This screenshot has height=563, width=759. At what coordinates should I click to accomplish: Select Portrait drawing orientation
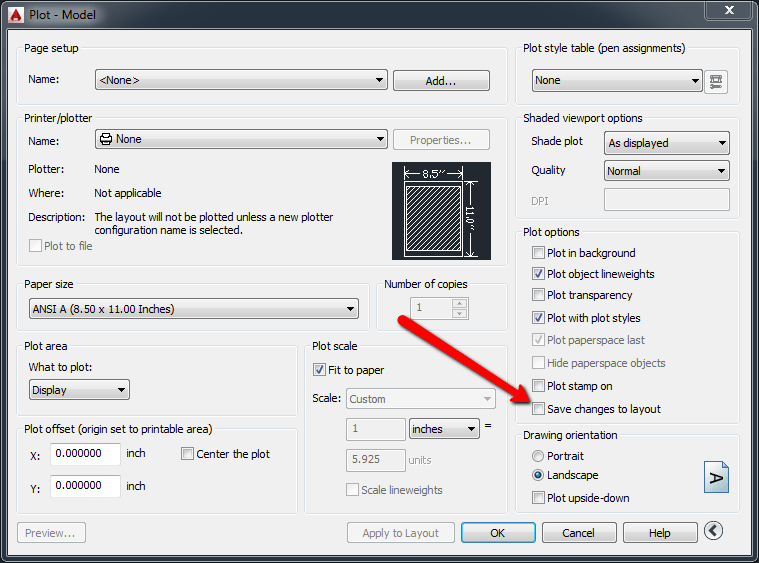coord(538,456)
